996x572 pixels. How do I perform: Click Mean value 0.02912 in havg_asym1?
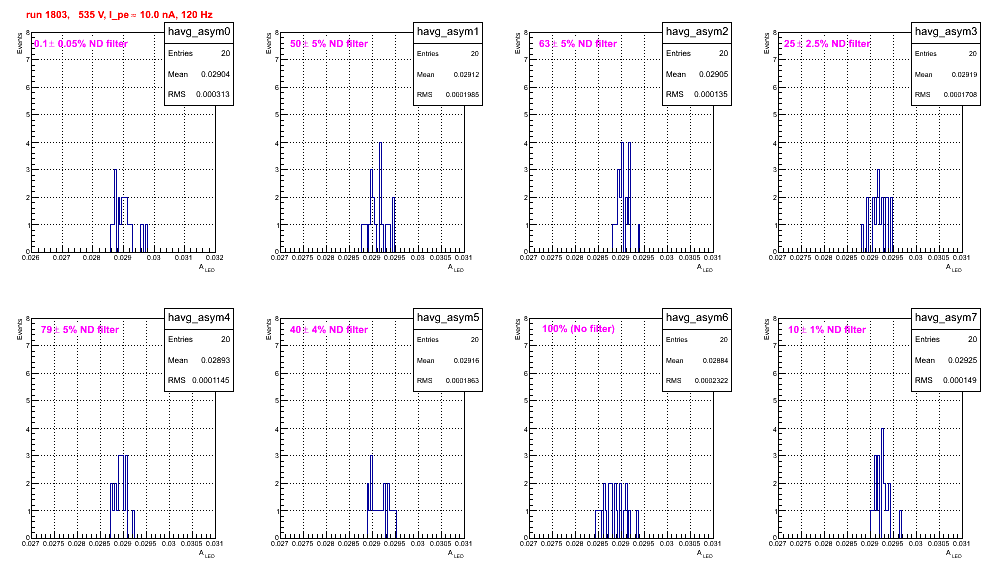[466, 75]
